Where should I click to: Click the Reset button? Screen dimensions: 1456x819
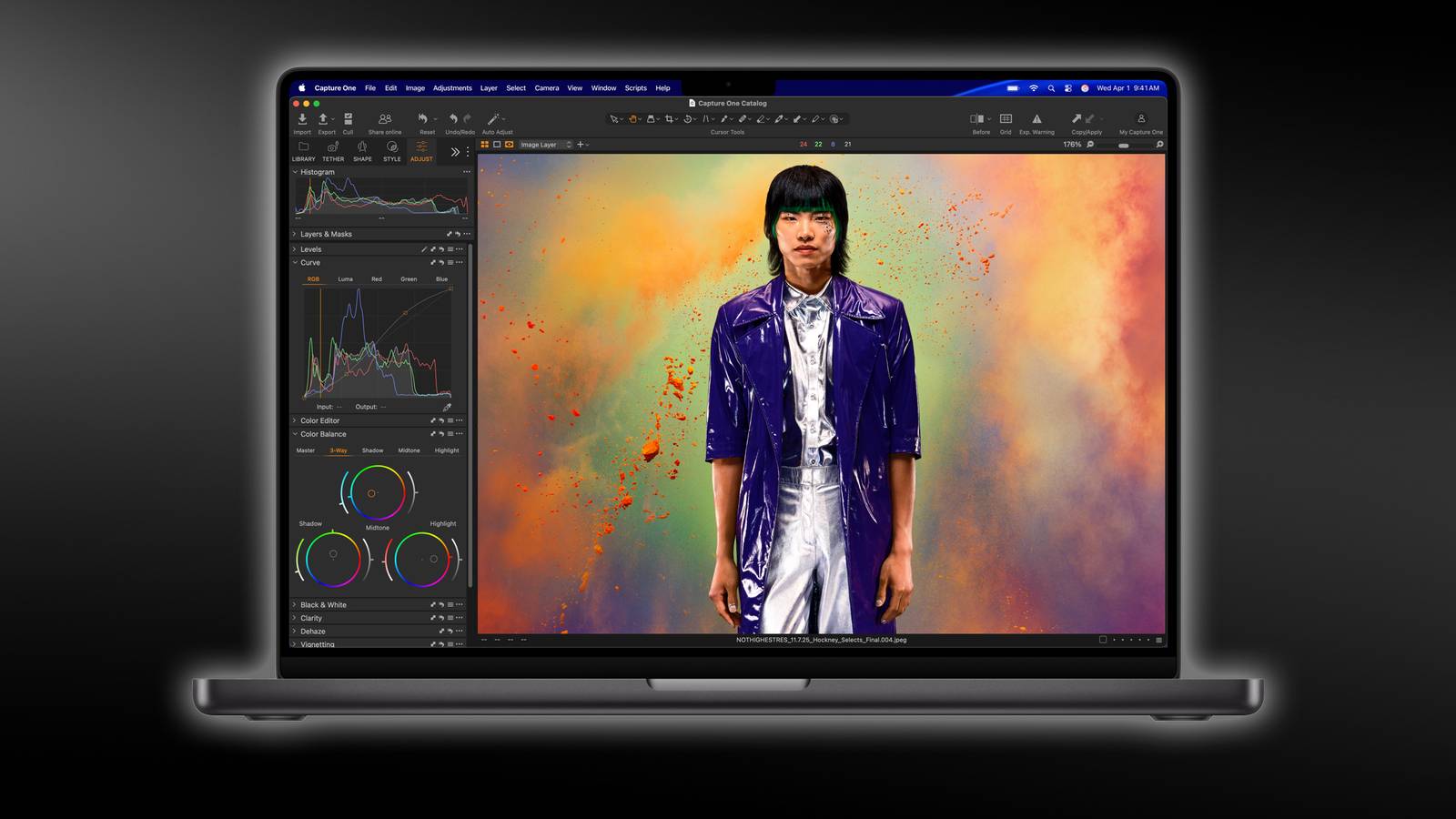[423, 119]
